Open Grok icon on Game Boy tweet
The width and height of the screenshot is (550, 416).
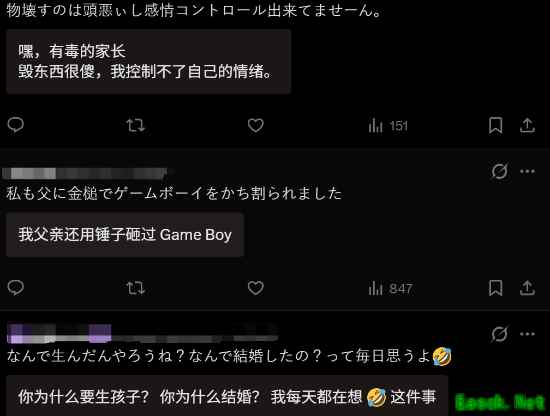pos(499,171)
